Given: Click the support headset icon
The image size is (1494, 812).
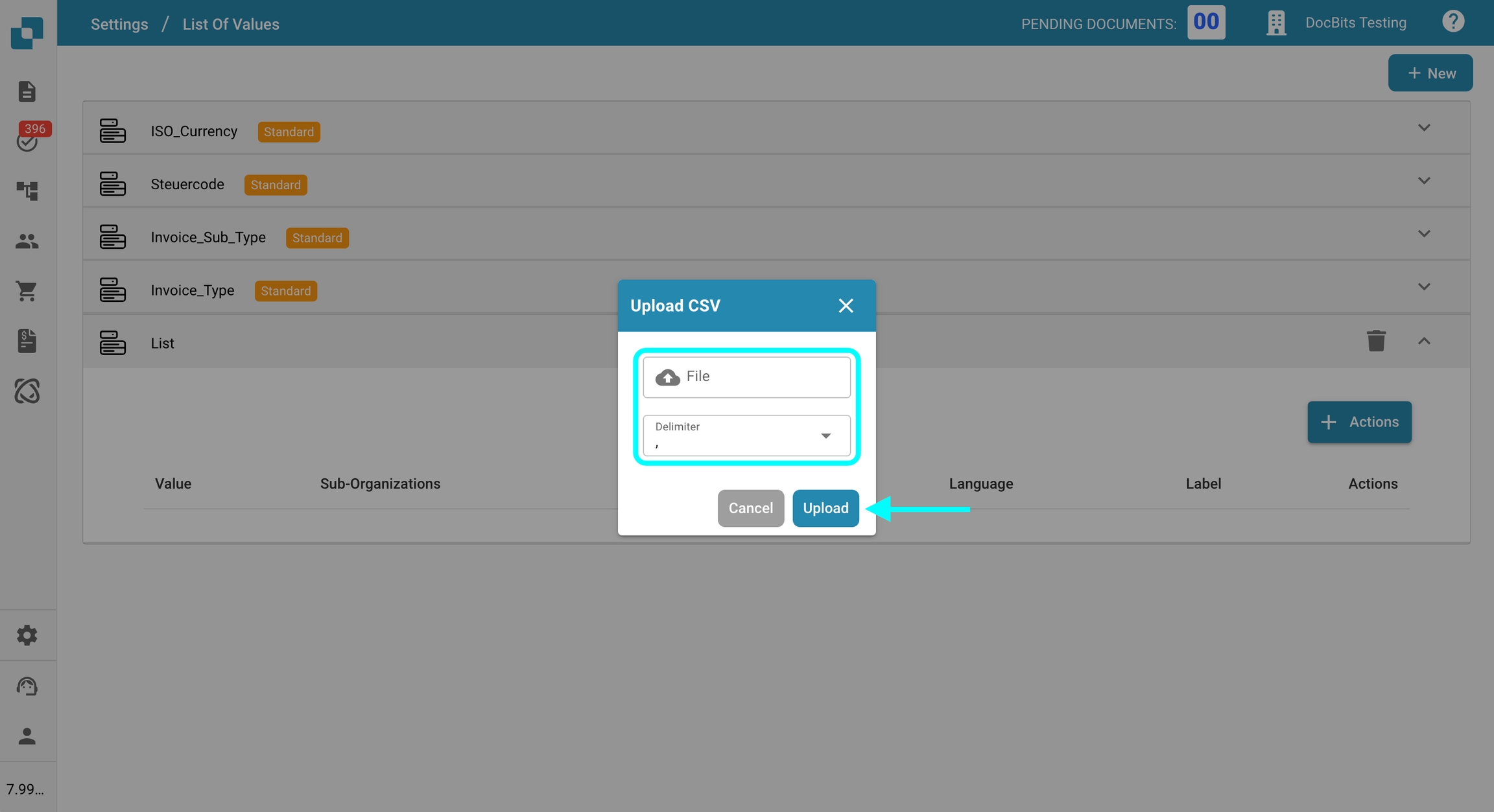Looking at the screenshot, I should [27, 686].
